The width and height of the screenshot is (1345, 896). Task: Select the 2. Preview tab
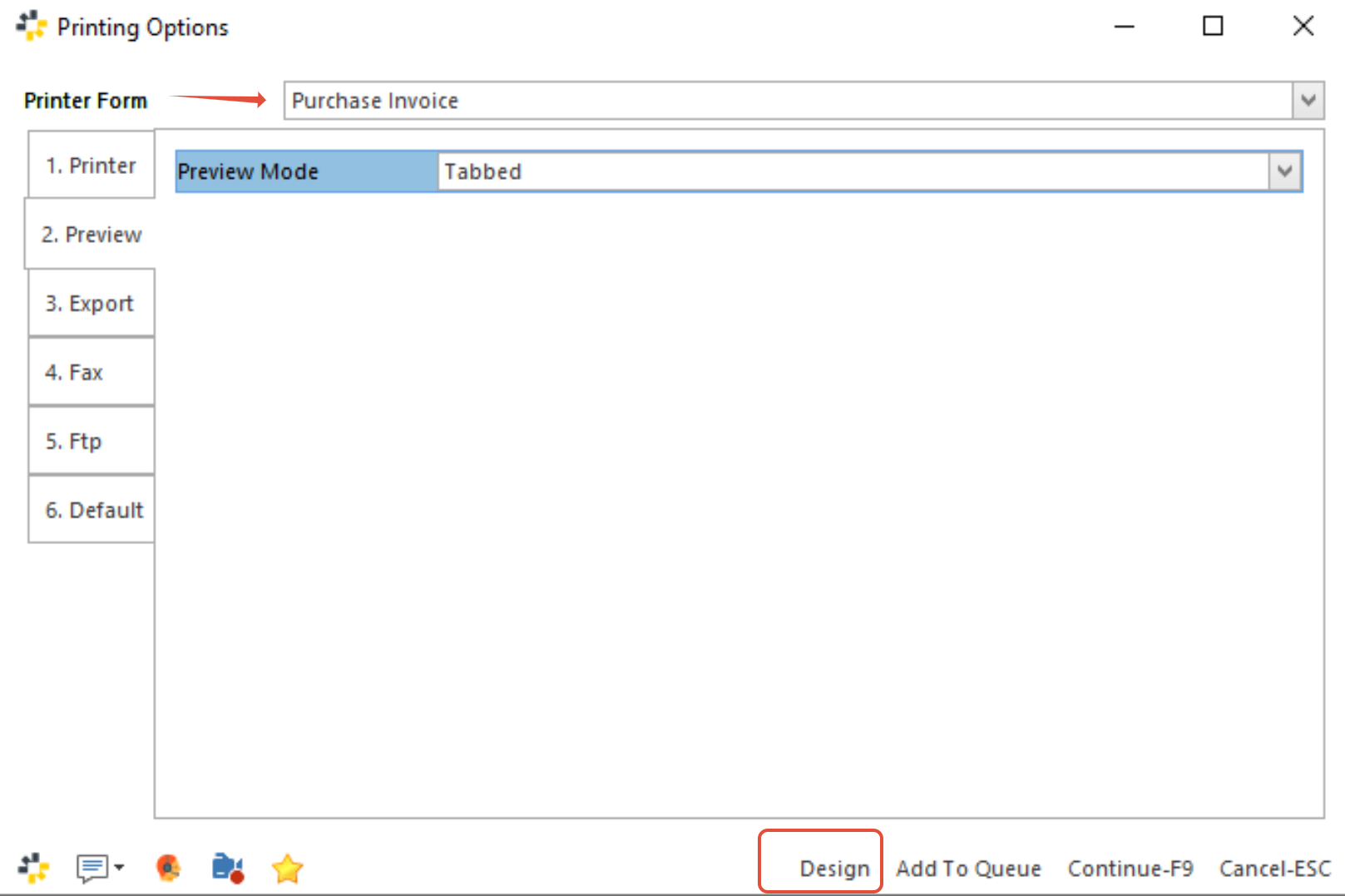[x=91, y=235]
